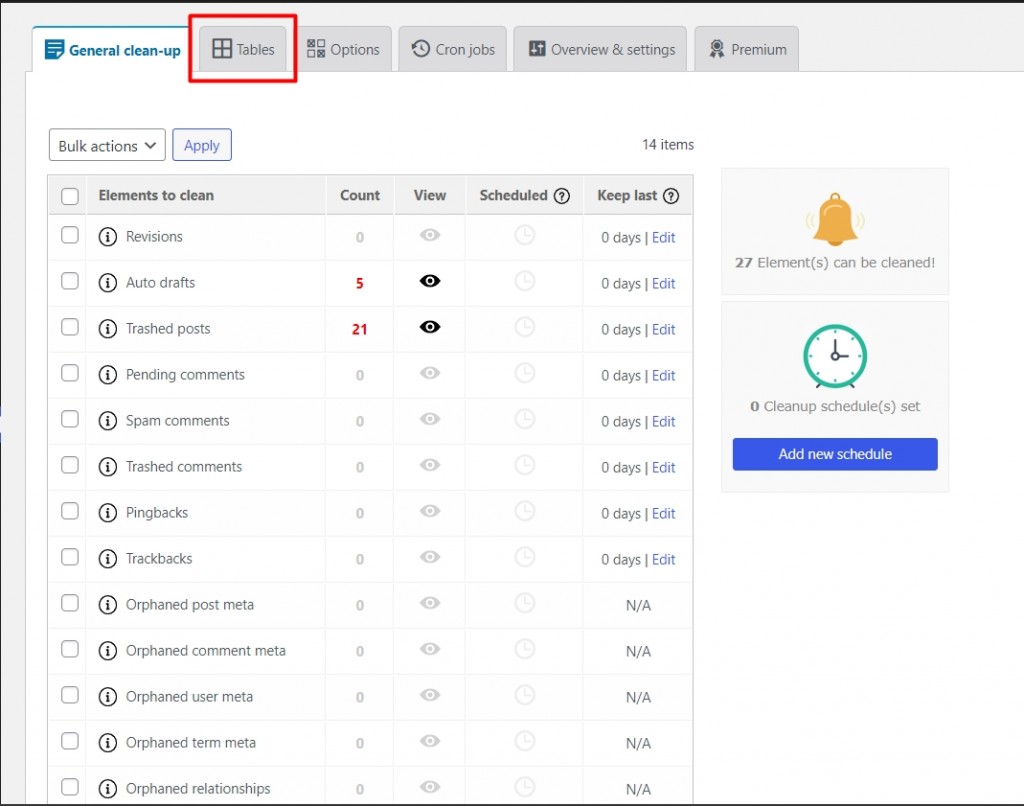Open the General clean-up tab
The image size is (1024, 806).
click(x=112, y=50)
